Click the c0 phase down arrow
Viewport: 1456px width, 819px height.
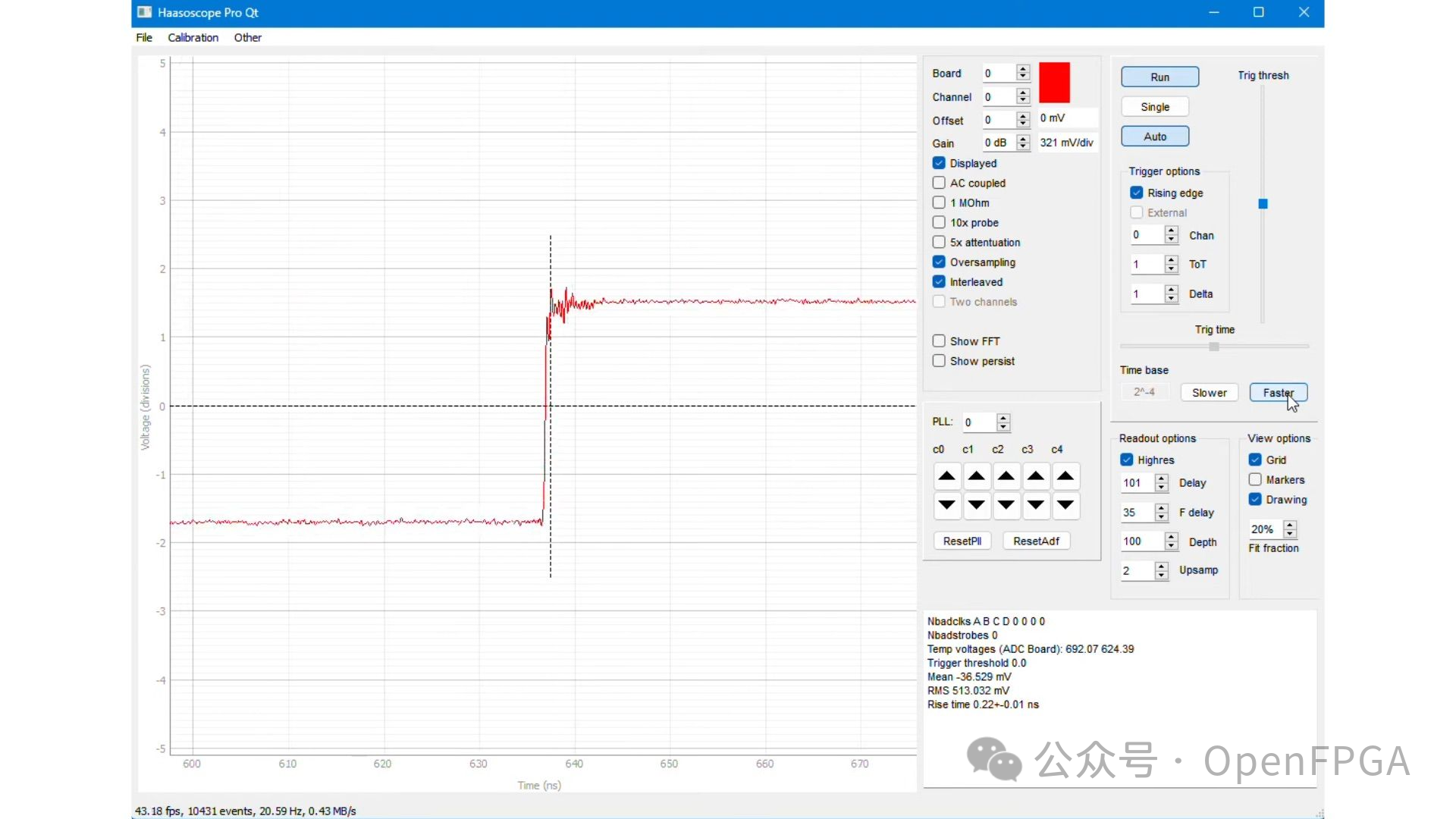click(946, 505)
